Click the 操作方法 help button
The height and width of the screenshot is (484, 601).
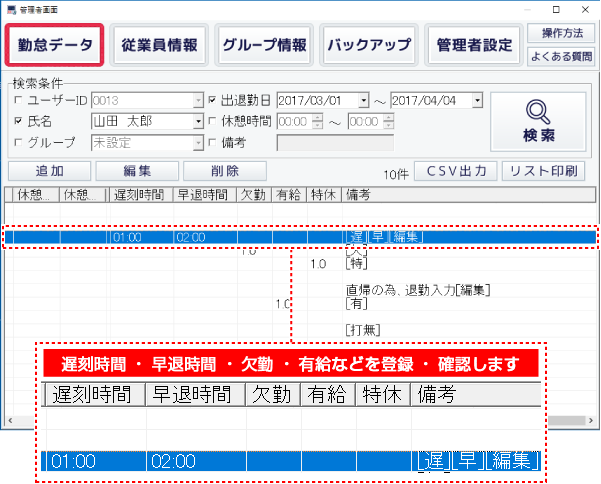(554, 35)
